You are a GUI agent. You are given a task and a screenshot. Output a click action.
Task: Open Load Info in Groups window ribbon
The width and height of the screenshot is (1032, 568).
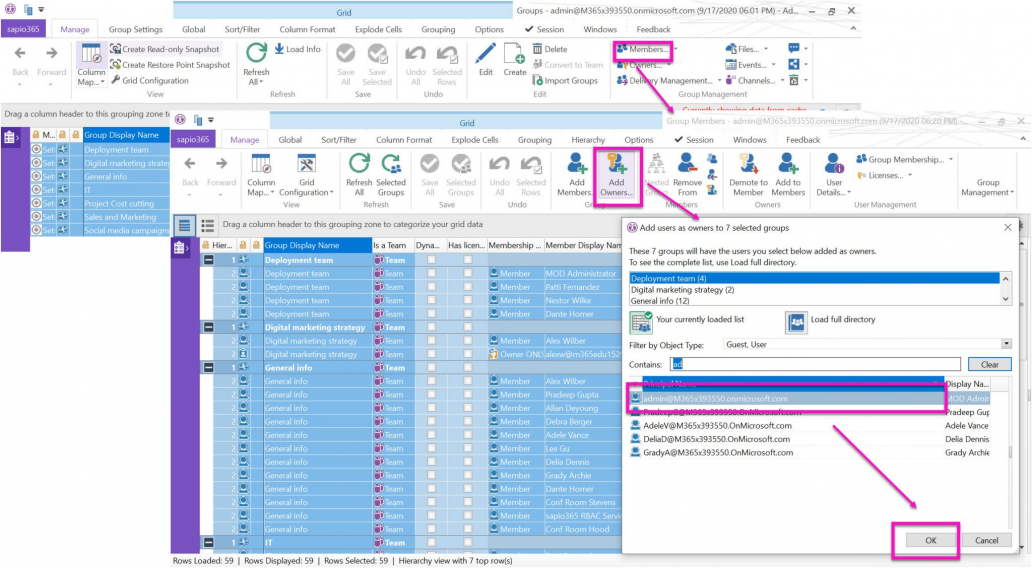click(x=297, y=49)
